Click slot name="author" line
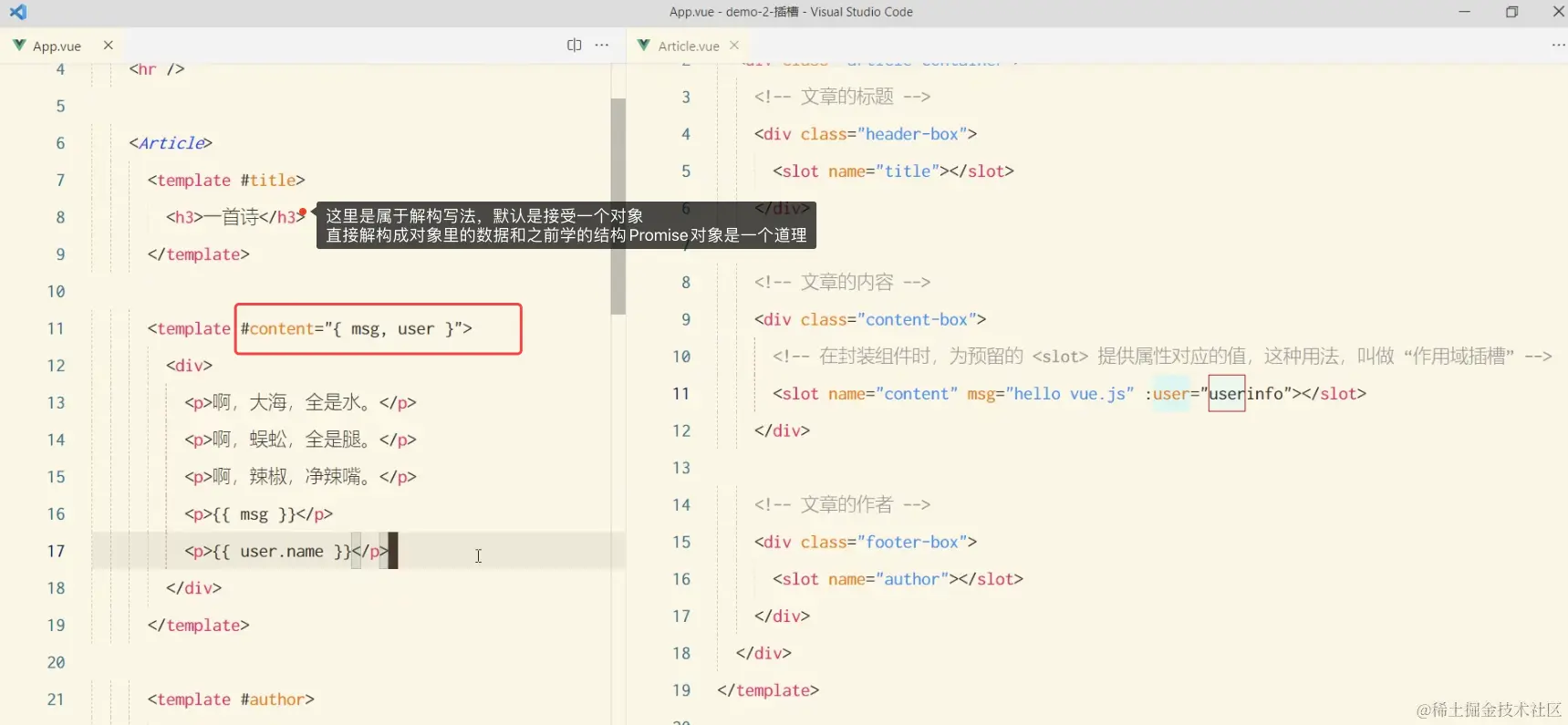The width and height of the screenshot is (1568, 725). [x=898, y=579]
